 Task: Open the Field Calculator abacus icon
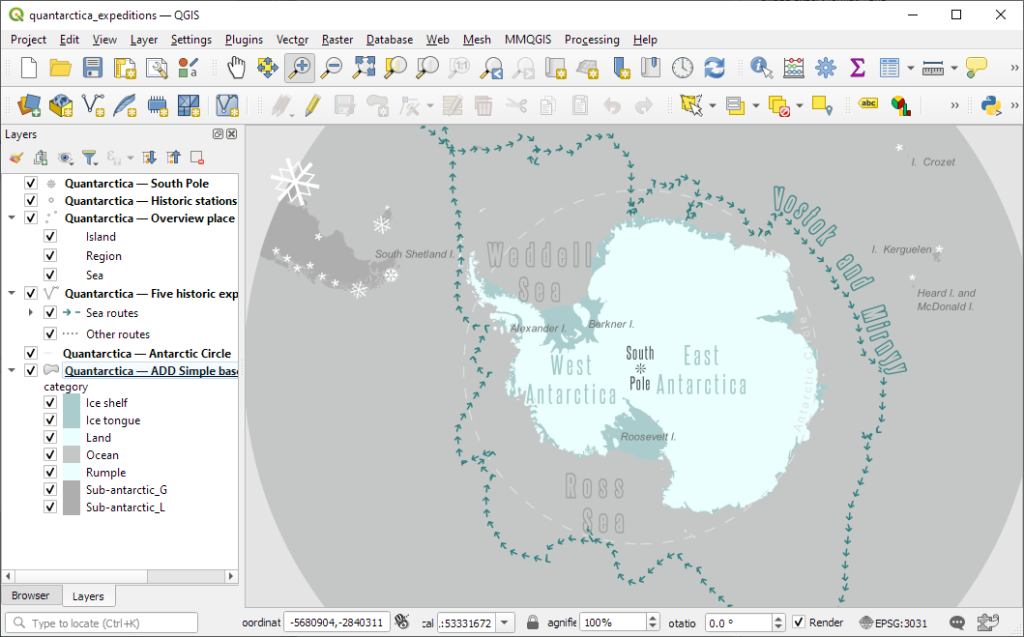[793, 67]
